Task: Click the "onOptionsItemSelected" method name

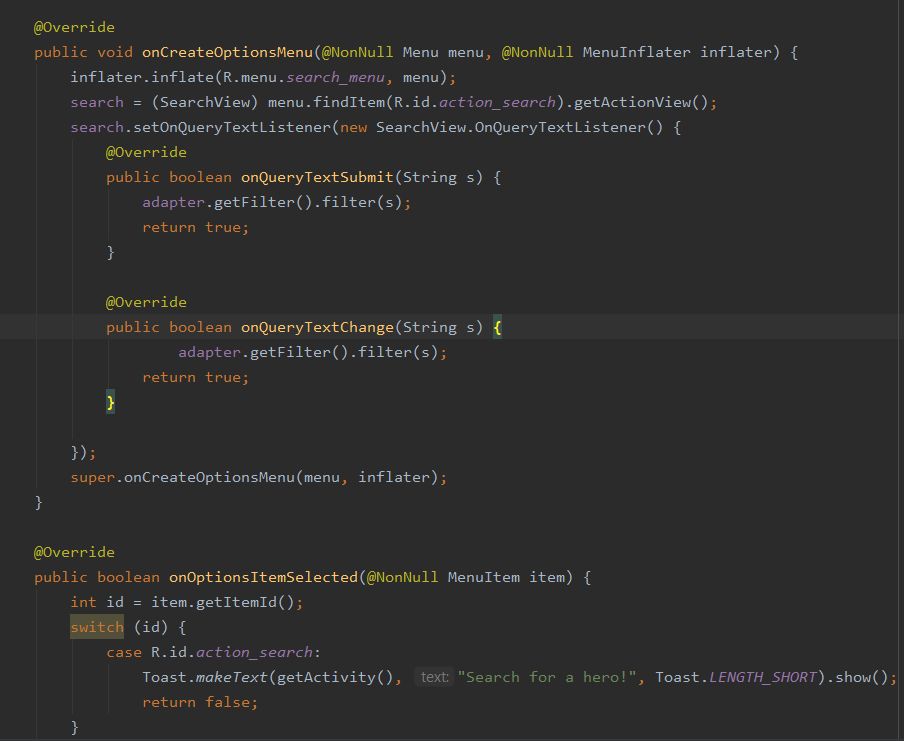Action: click(263, 577)
